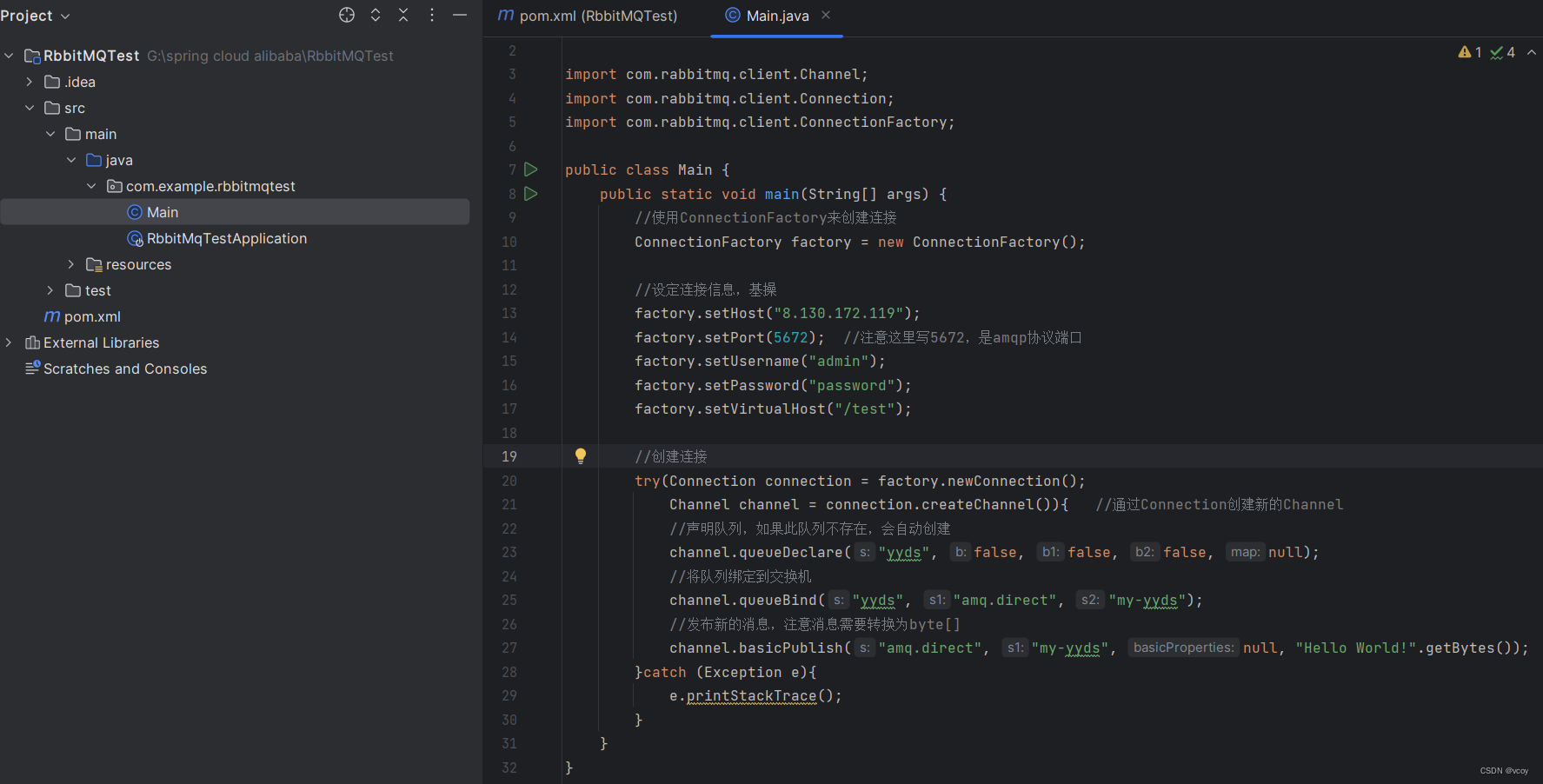The width and height of the screenshot is (1543, 784).
Task: Click the yellow lightbulb intention icon
Action: pos(581,456)
